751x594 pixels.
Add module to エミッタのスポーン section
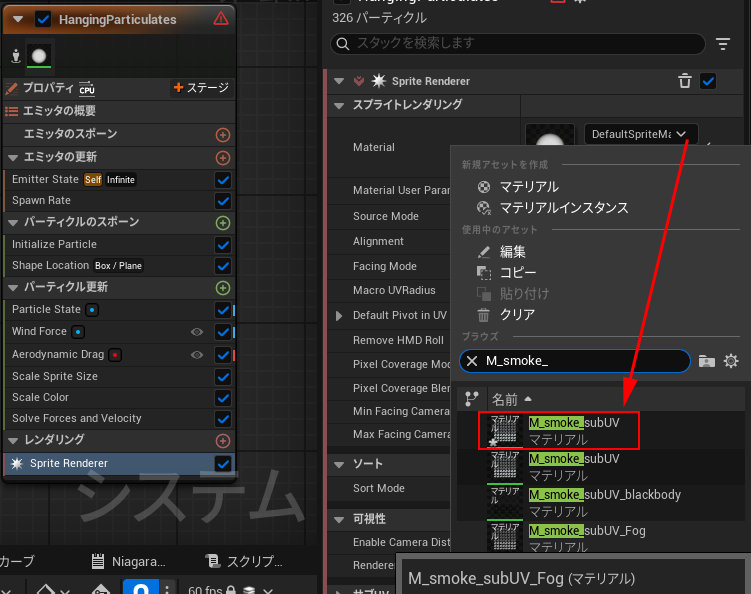click(x=223, y=134)
